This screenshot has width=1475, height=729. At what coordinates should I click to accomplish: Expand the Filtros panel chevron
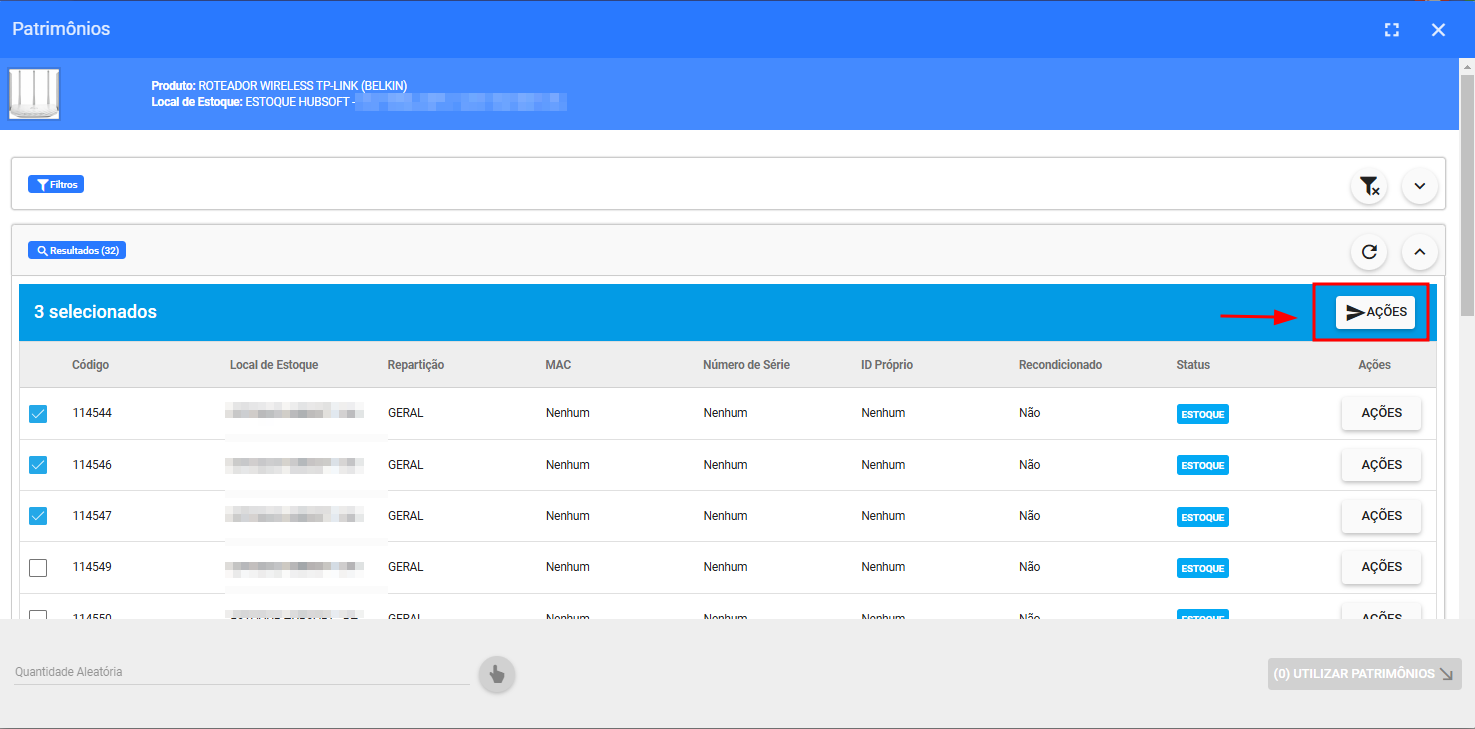click(x=1419, y=186)
